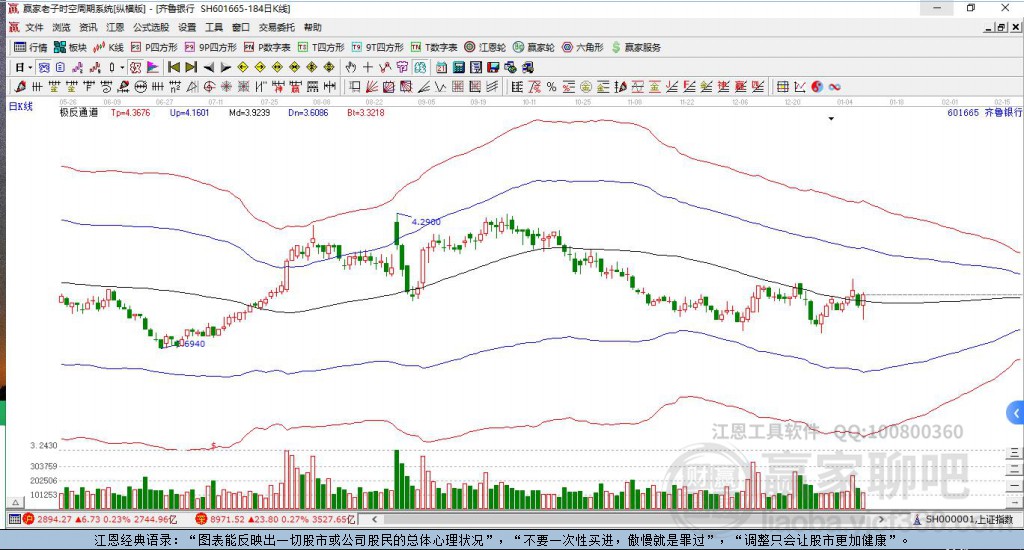1024x550 pixels.
Task: Click the 601665 齐鲁银行 stock label
Action: 985,112
